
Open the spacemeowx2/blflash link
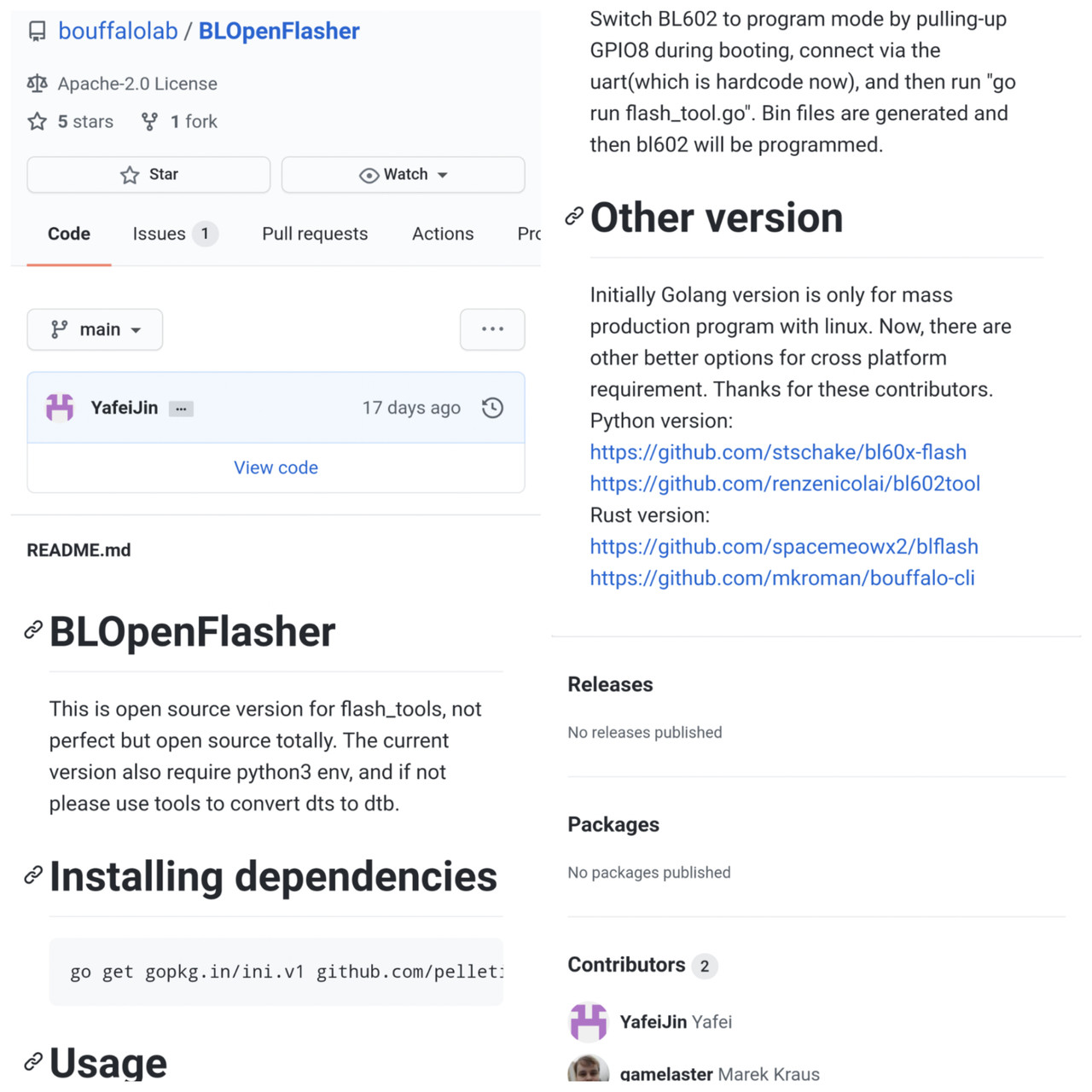pyautogui.click(x=784, y=547)
